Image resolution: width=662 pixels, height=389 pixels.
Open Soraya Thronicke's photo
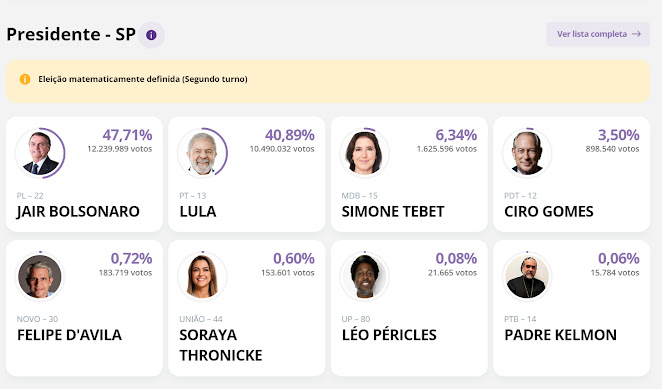click(x=202, y=276)
